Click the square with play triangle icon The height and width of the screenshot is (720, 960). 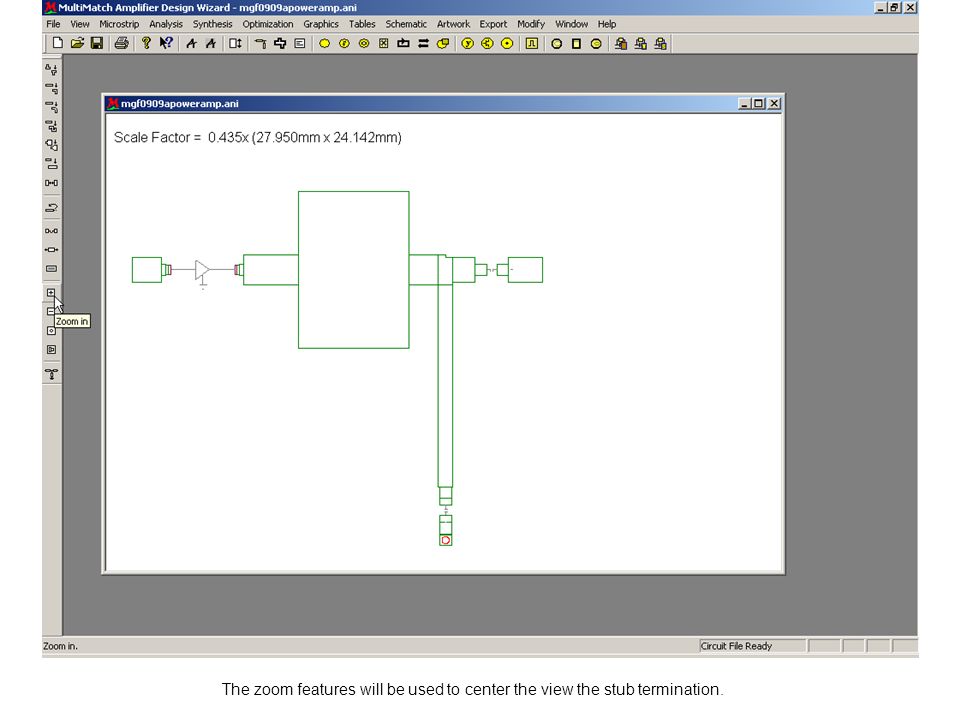[51, 350]
